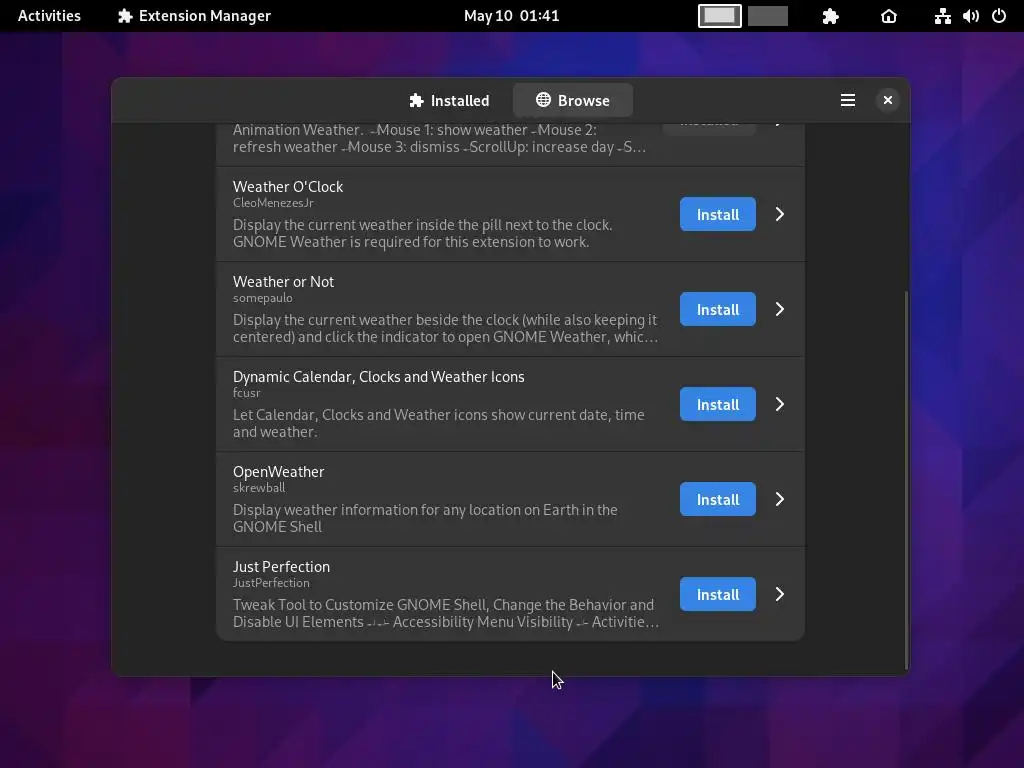This screenshot has height=768, width=1024.
Task: Expand details for OpenWeather
Action: (x=780, y=499)
